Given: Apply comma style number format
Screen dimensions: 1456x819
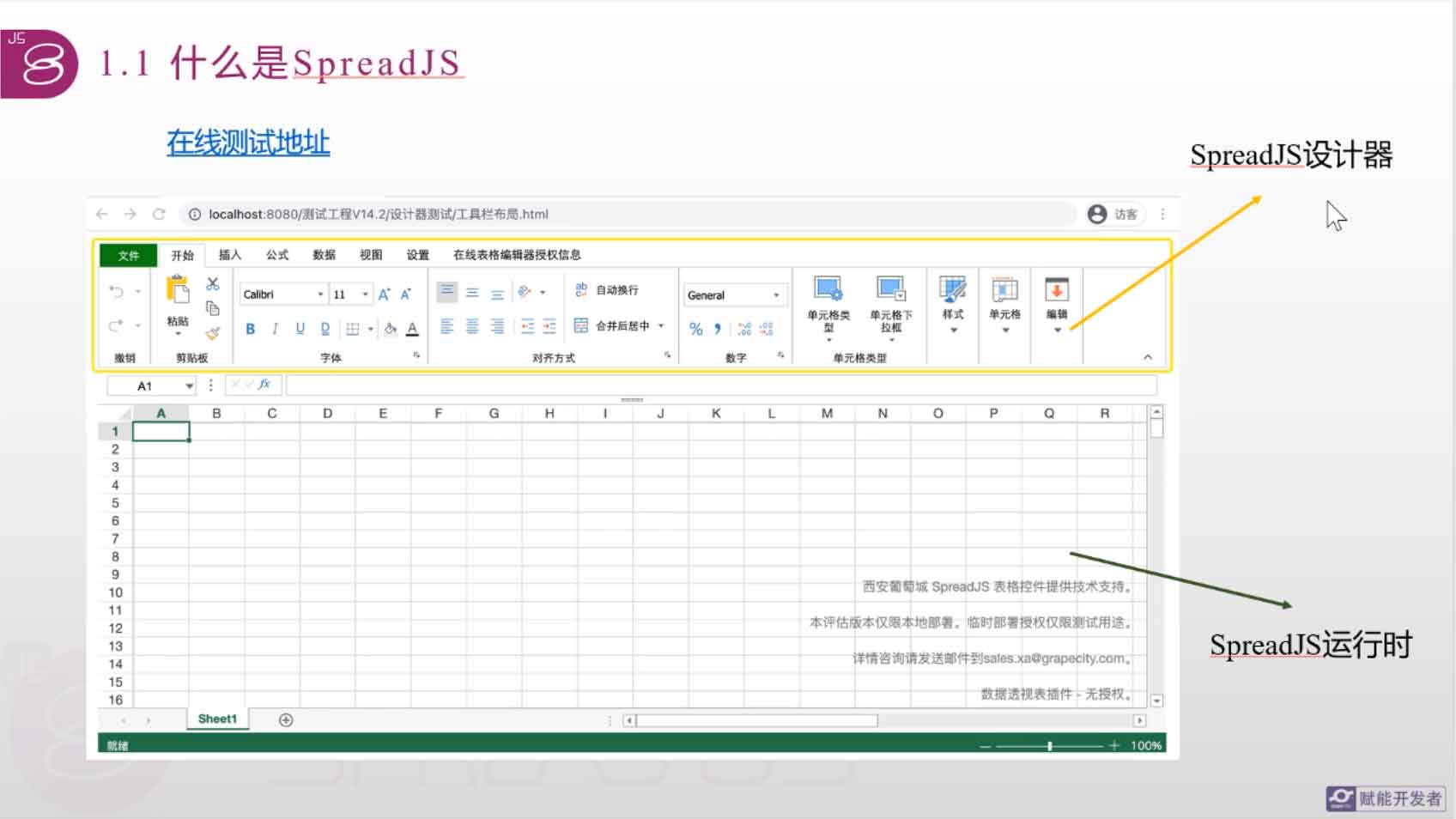Looking at the screenshot, I should point(718,329).
